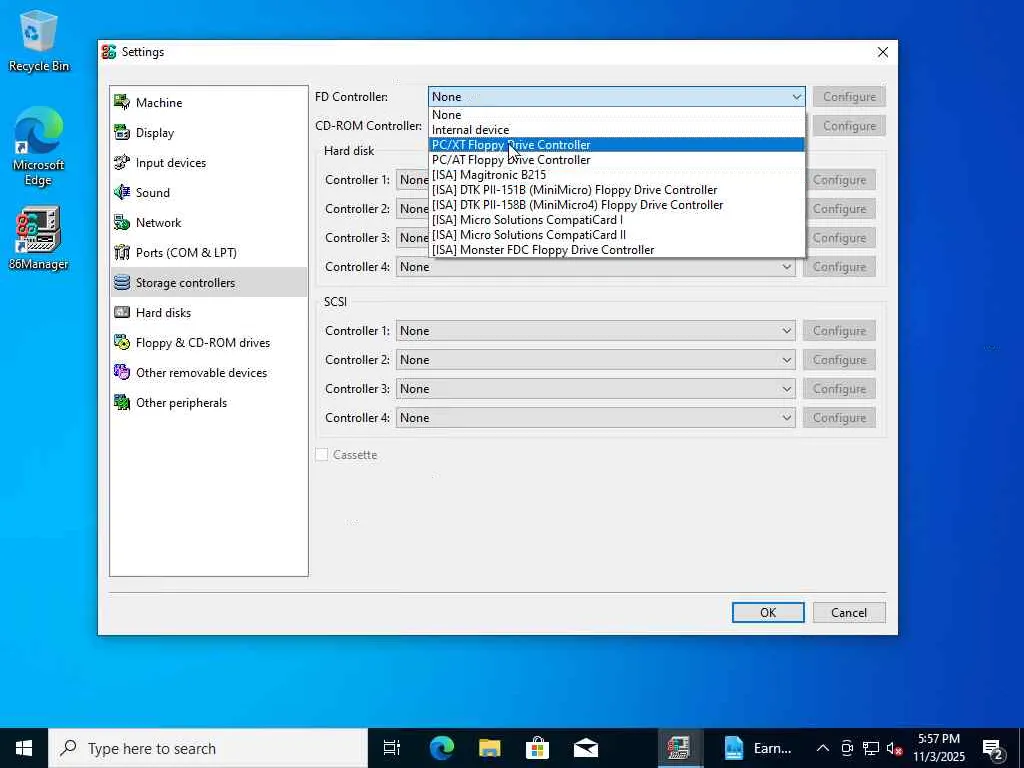Click the Floppy & CD-ROM drives icon
Screen dimensions: 1024x768
(x=122, y=342)
